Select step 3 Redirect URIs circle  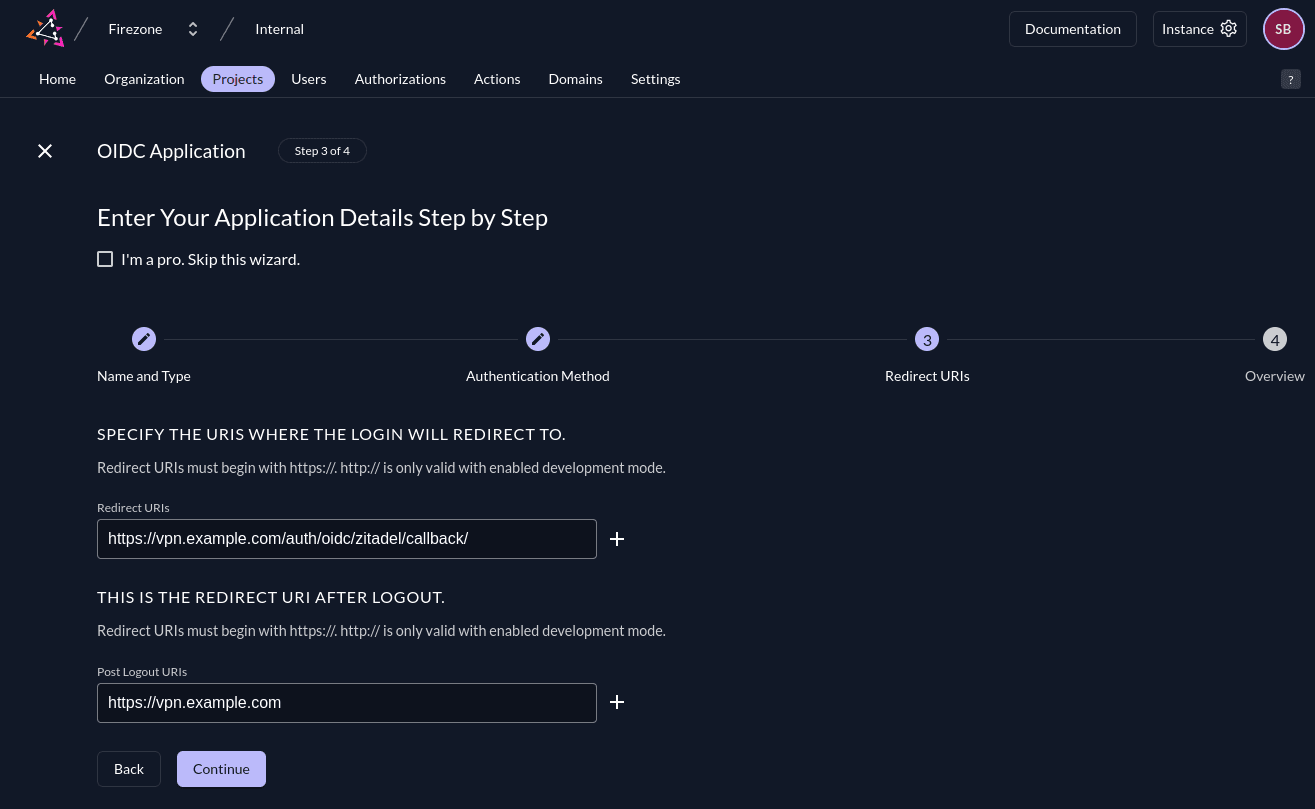point(927,339)
